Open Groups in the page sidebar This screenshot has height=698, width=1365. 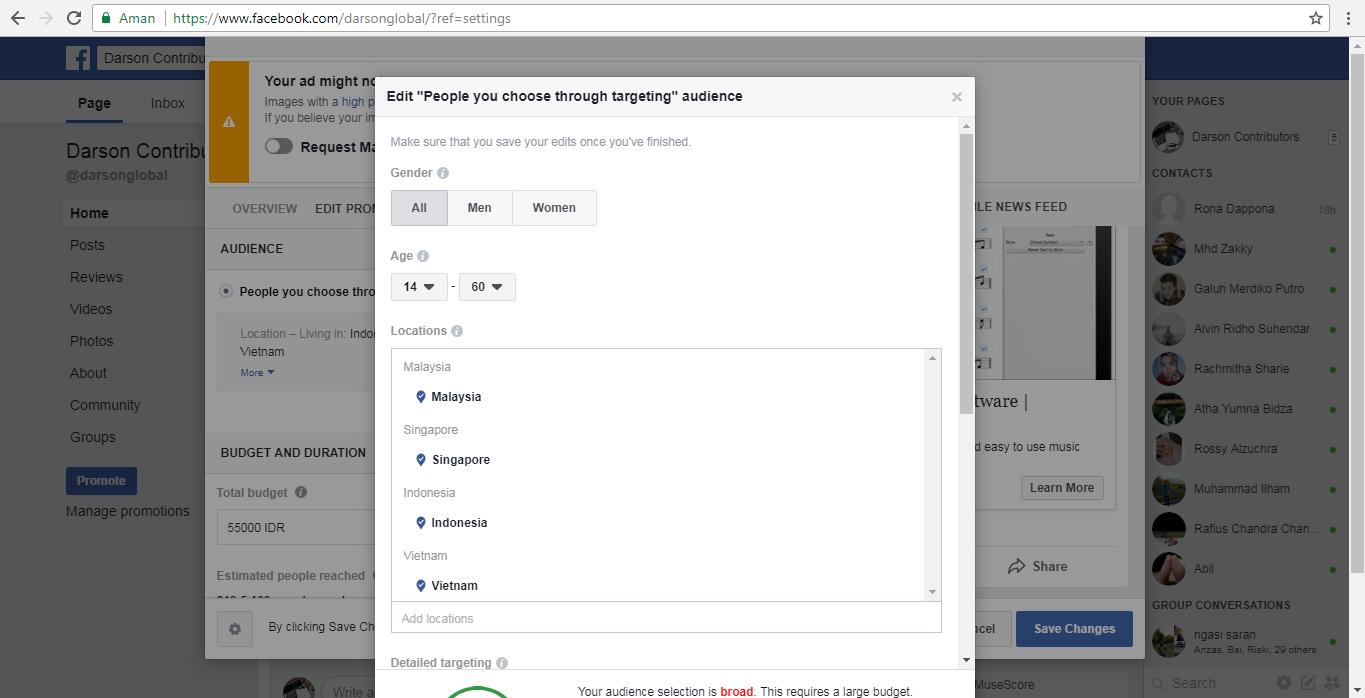coord(93,437)
